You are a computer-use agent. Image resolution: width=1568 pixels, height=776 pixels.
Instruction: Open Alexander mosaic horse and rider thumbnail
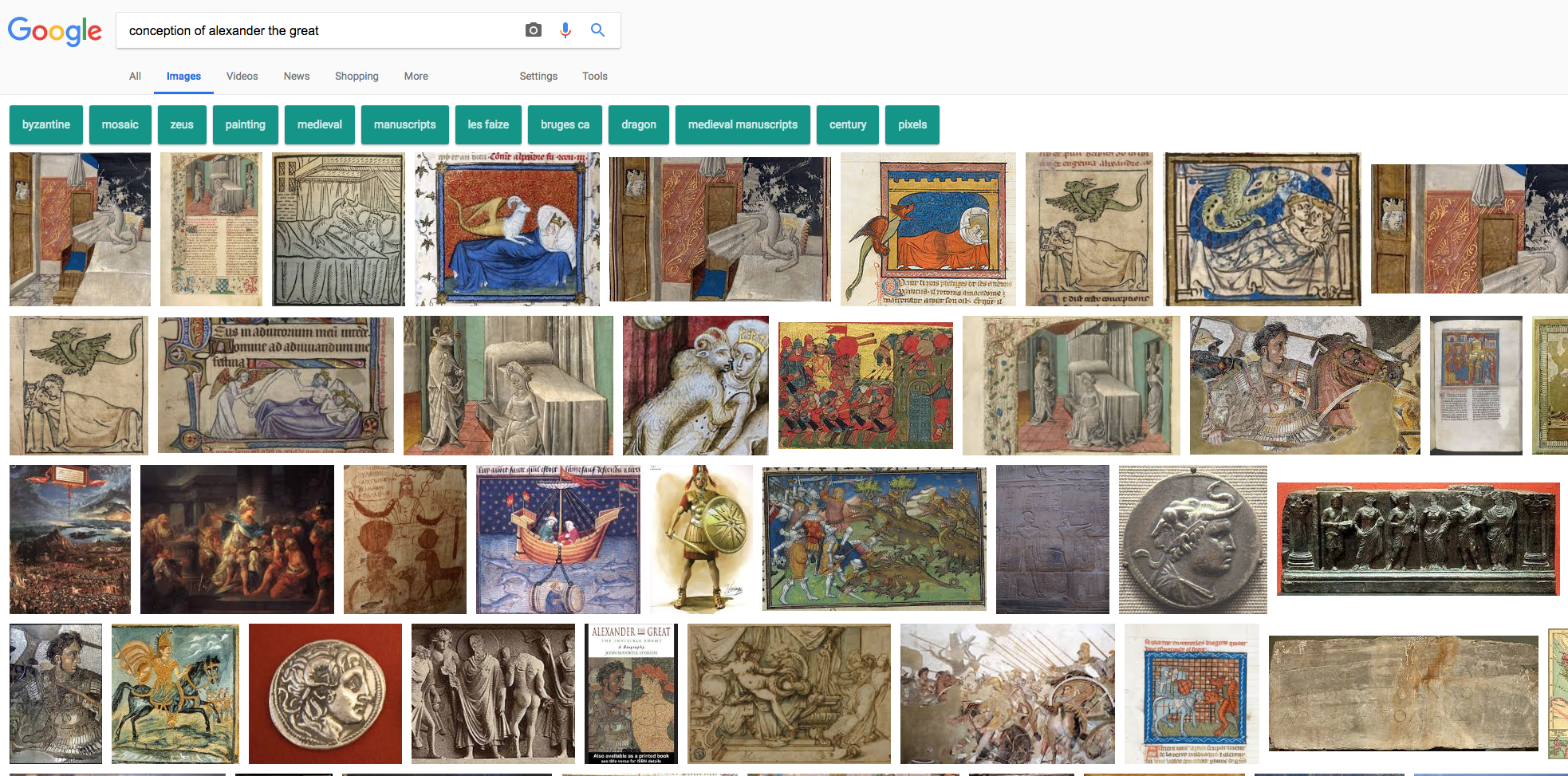1305,385
